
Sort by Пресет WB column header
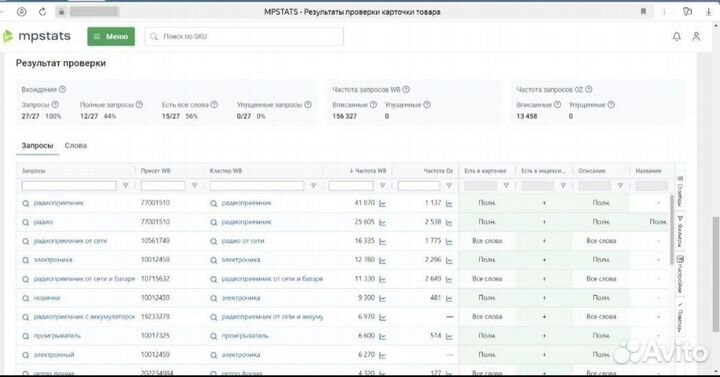[156, 171]
